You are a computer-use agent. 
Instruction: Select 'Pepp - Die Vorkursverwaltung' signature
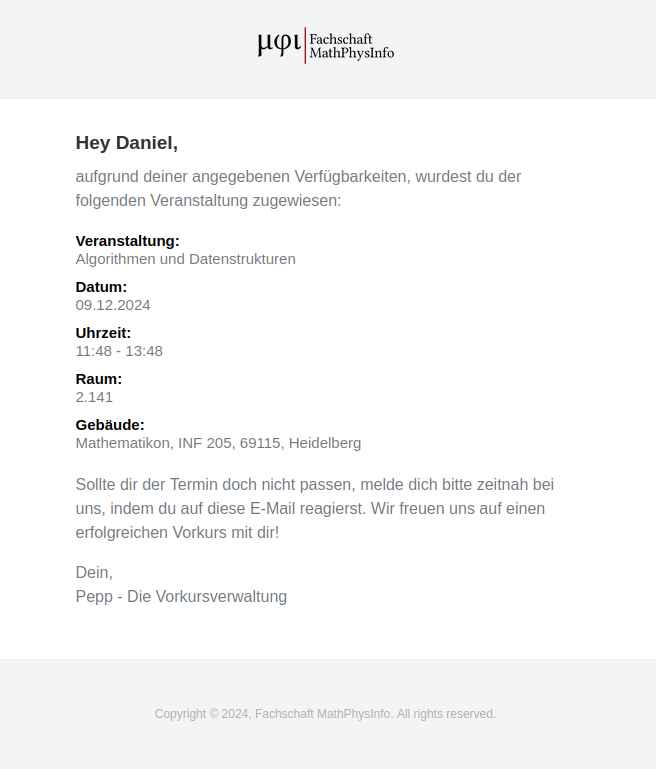click(181, 596)
